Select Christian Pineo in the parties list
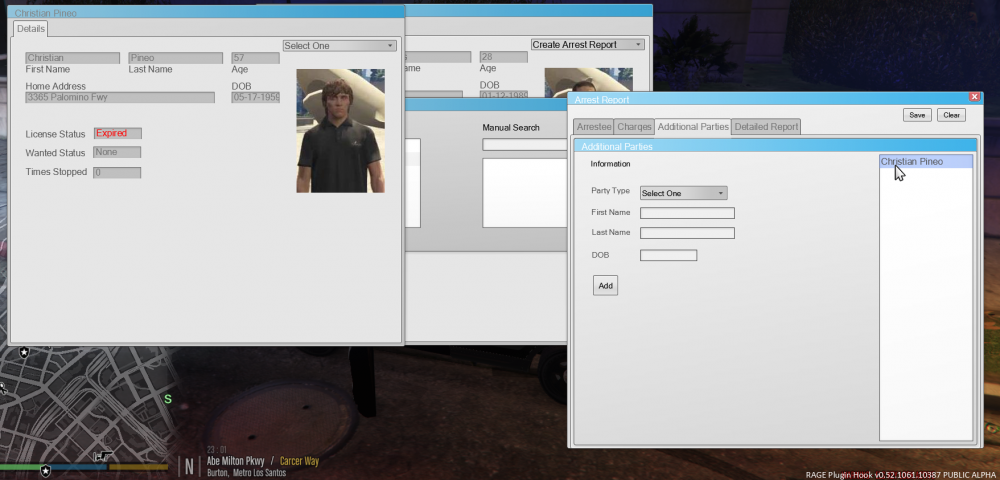 [x=926, y=162]
